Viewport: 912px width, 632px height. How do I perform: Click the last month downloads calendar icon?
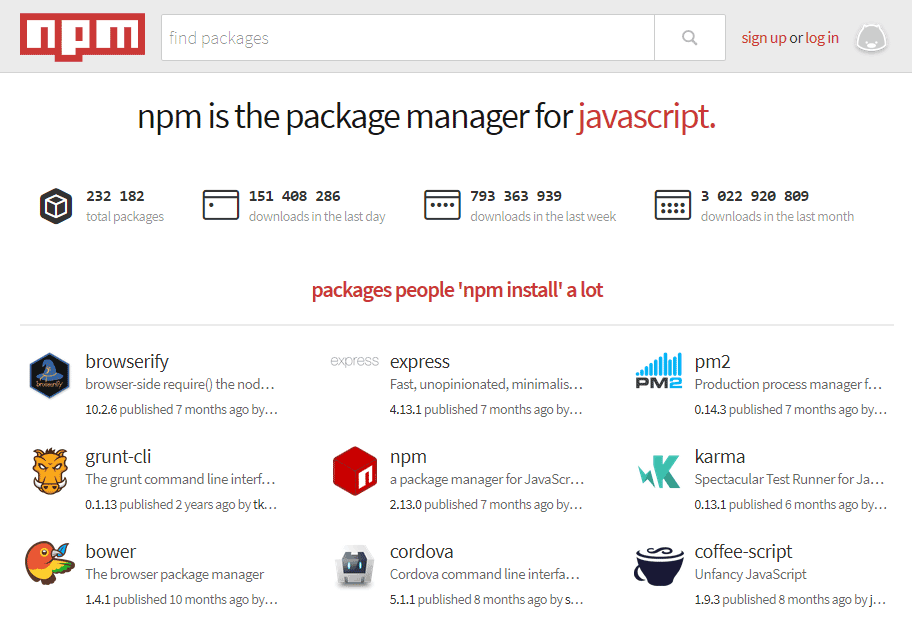point(673,205)
